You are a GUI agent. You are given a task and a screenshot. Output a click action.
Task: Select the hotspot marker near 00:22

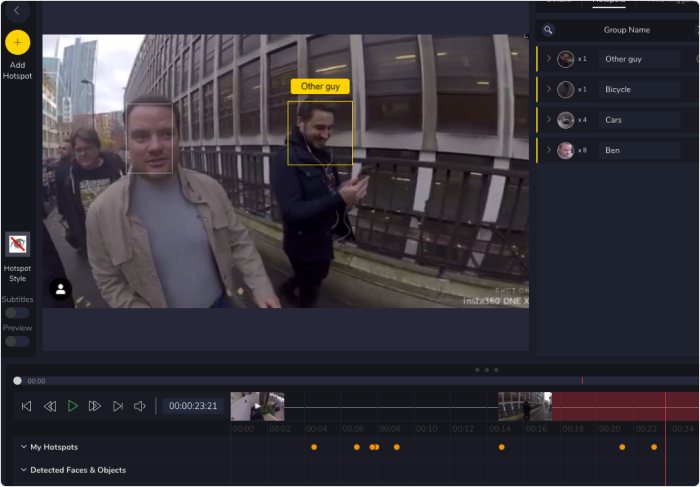click(x=654, y=447)
